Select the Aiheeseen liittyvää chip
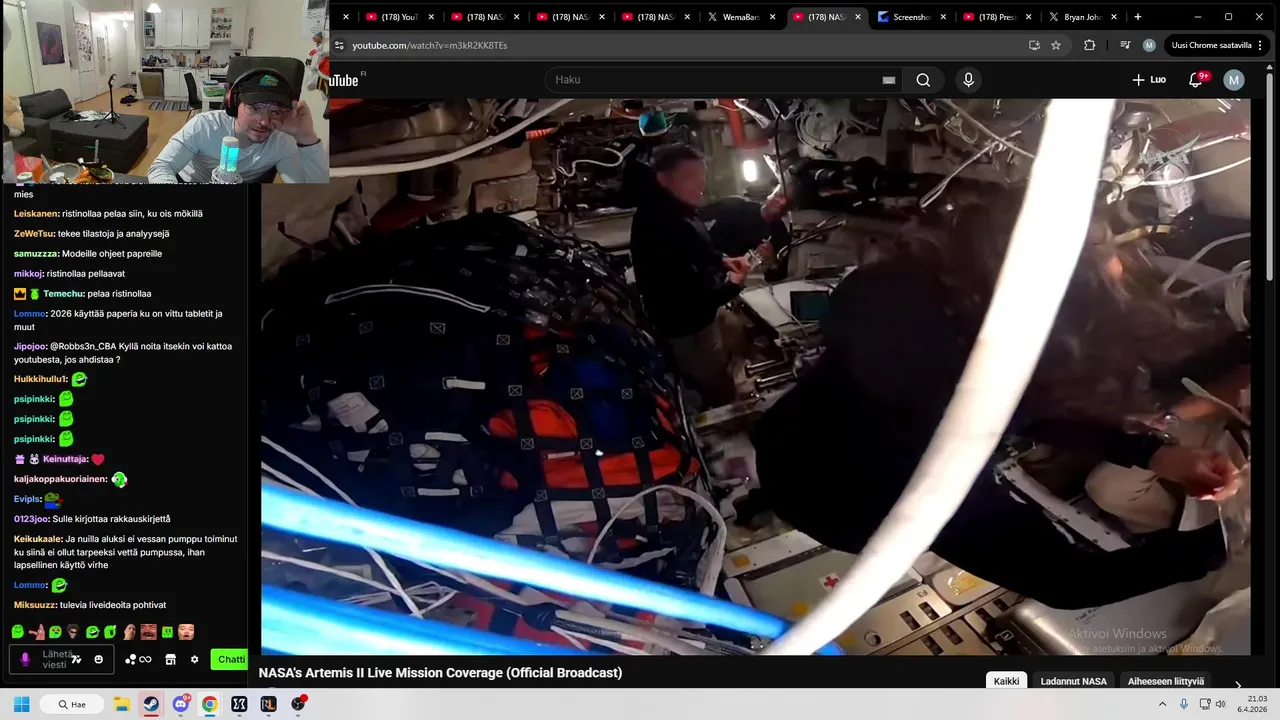The width and height of the screenshot is (1280, 720). pyautogui.click(x=1166, y=681)
